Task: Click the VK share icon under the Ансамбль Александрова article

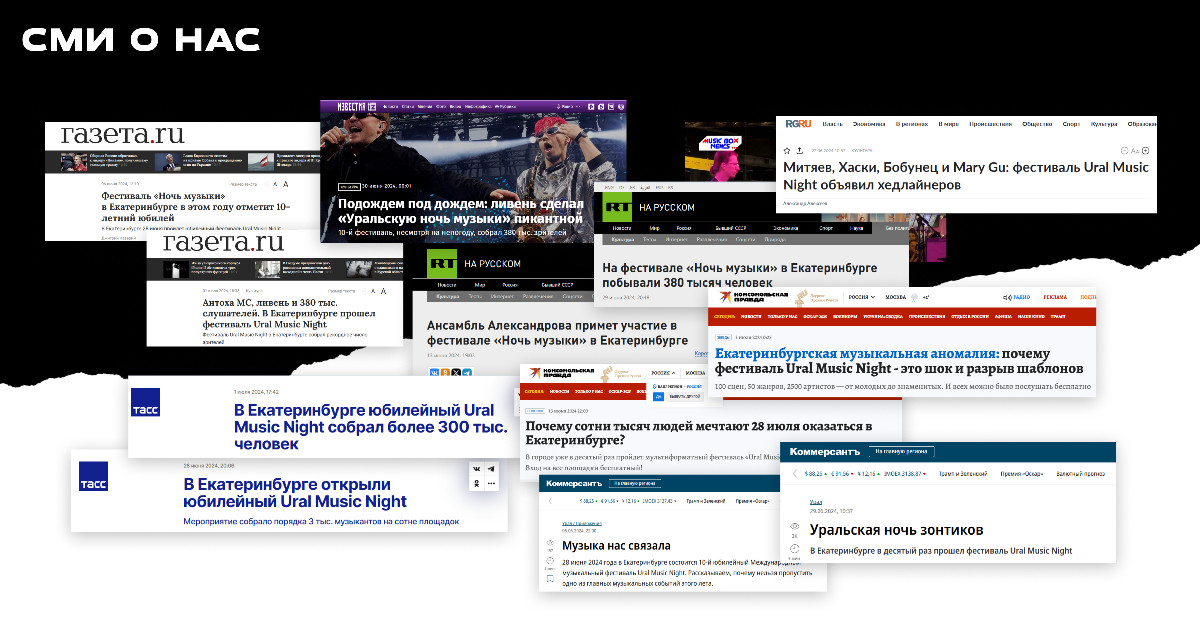Action: click(433, 373)
